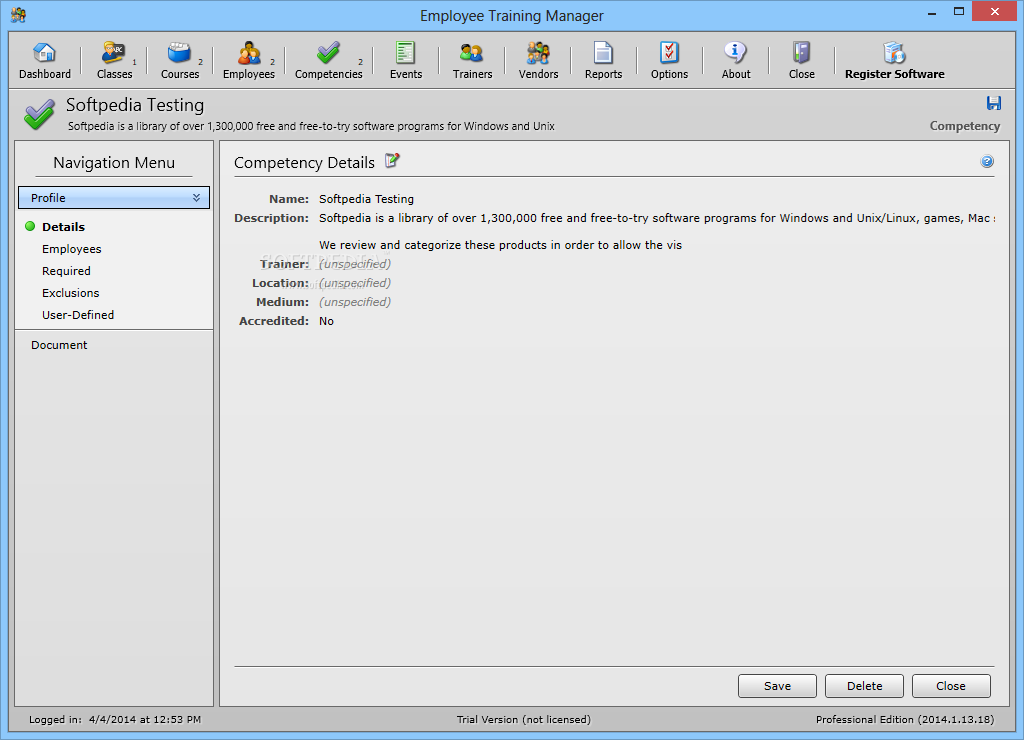The image size is (1024, 740).
Task: Open the Document navigation item
Action: tap(59, 345)
